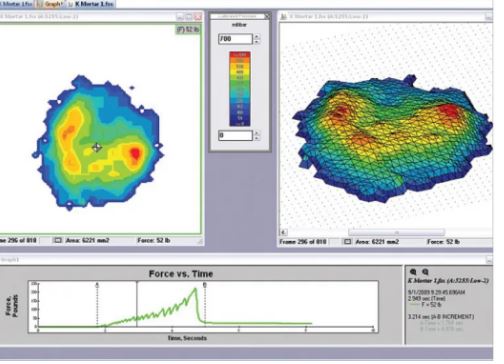Image resolution: width=504 pixels, height=364 pixels.
Task: Close the 2D pressure map window
Action: click(198, 16)
